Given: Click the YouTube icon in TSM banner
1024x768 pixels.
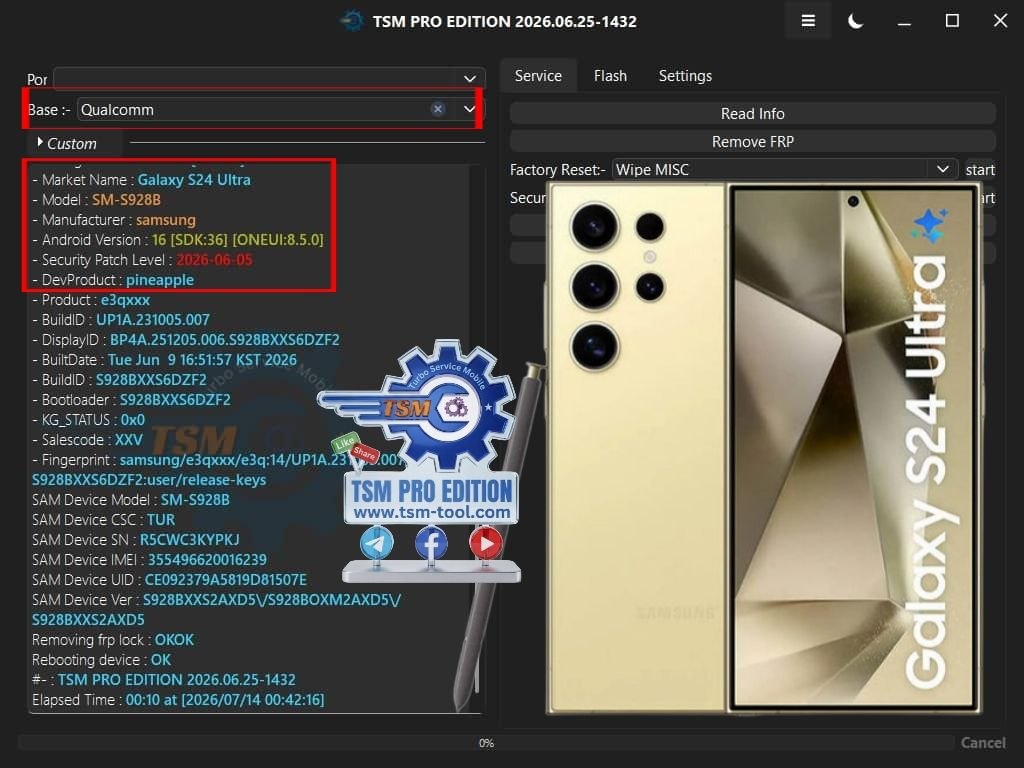Looking at the screenshot, I should coord(486,543).
